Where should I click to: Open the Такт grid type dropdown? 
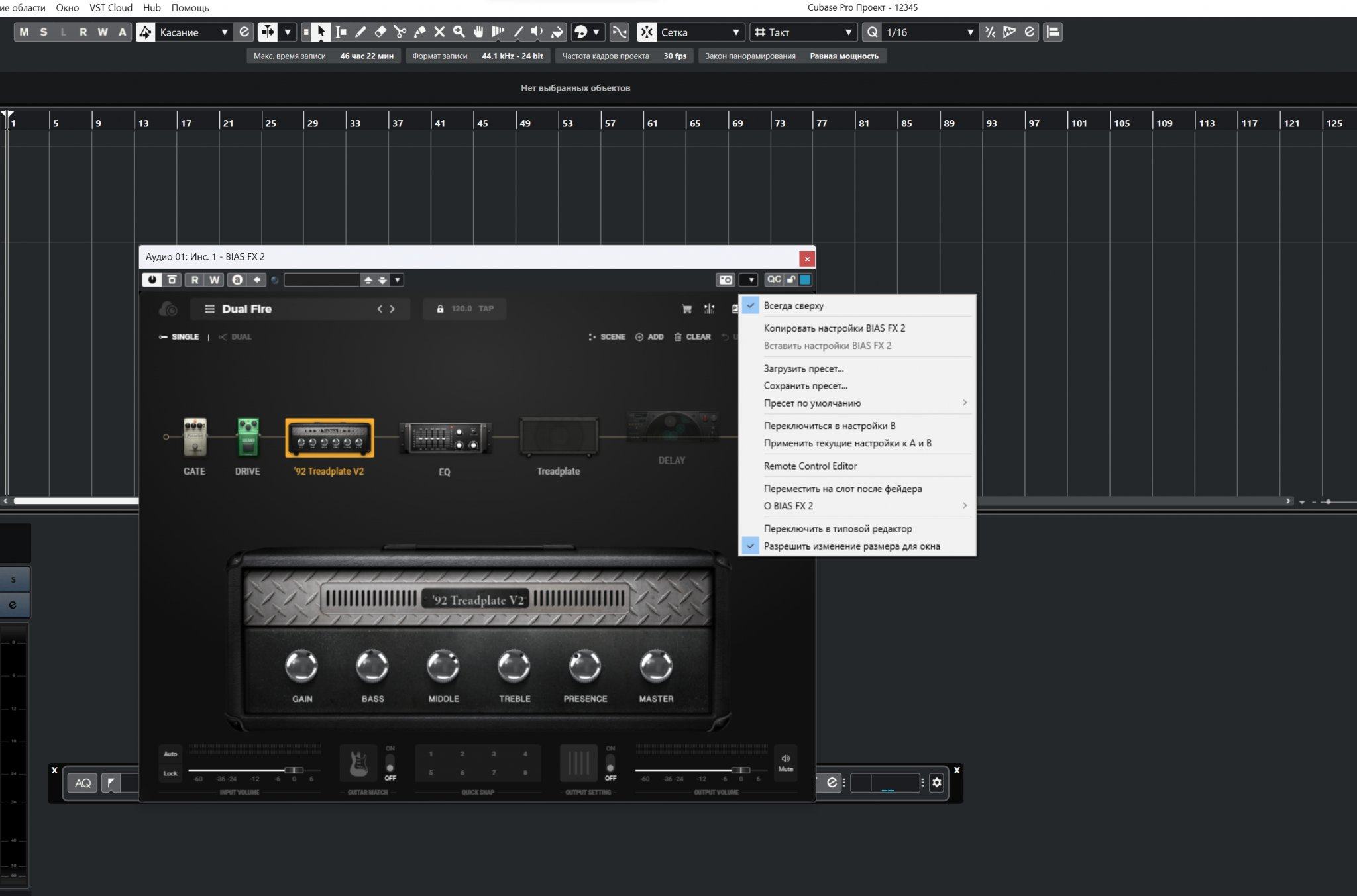(x=848, y=32)
